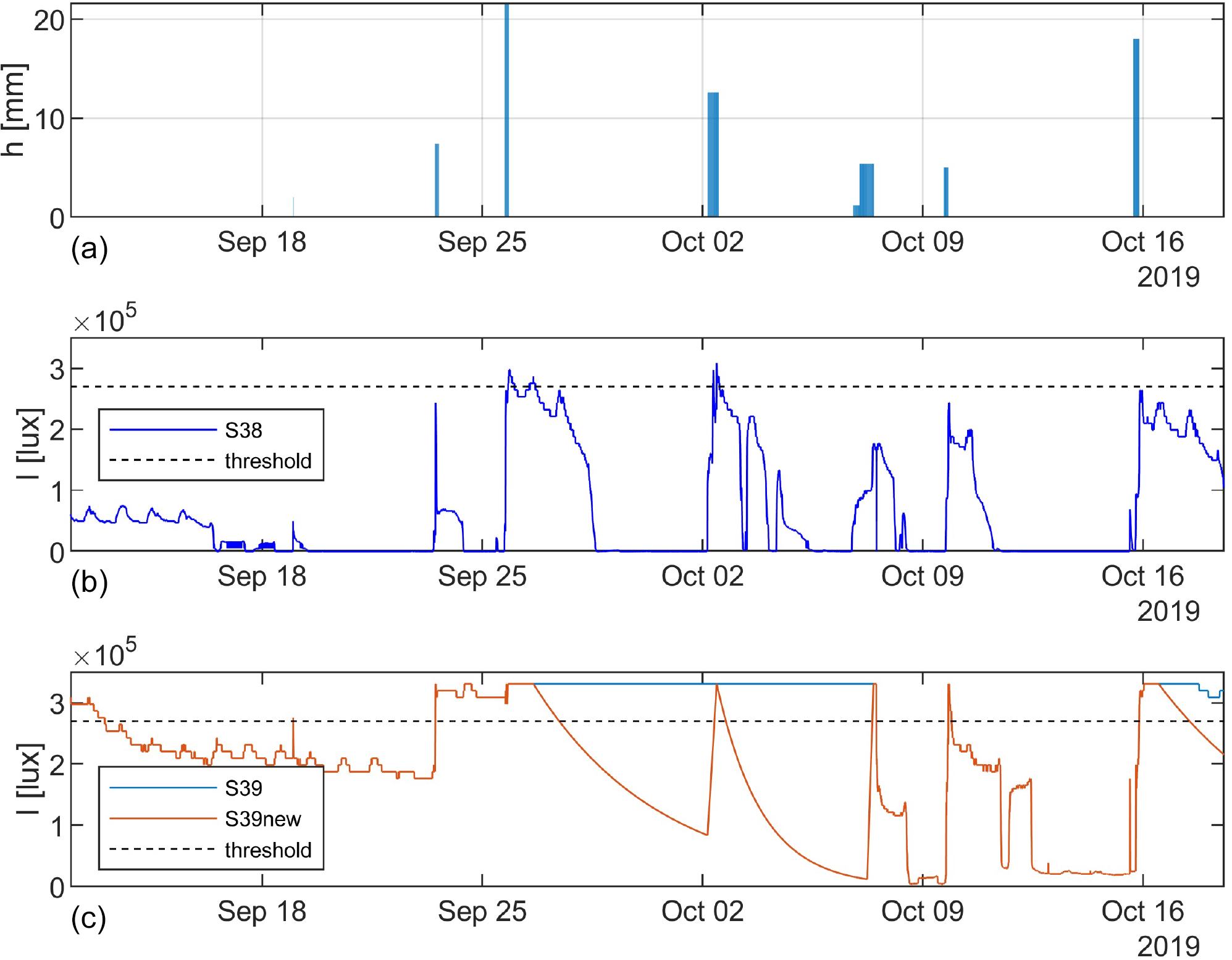Click the tallest rainfall bar after Sep 25
This screenshot has height=960, width=1232.
point(507,111)
